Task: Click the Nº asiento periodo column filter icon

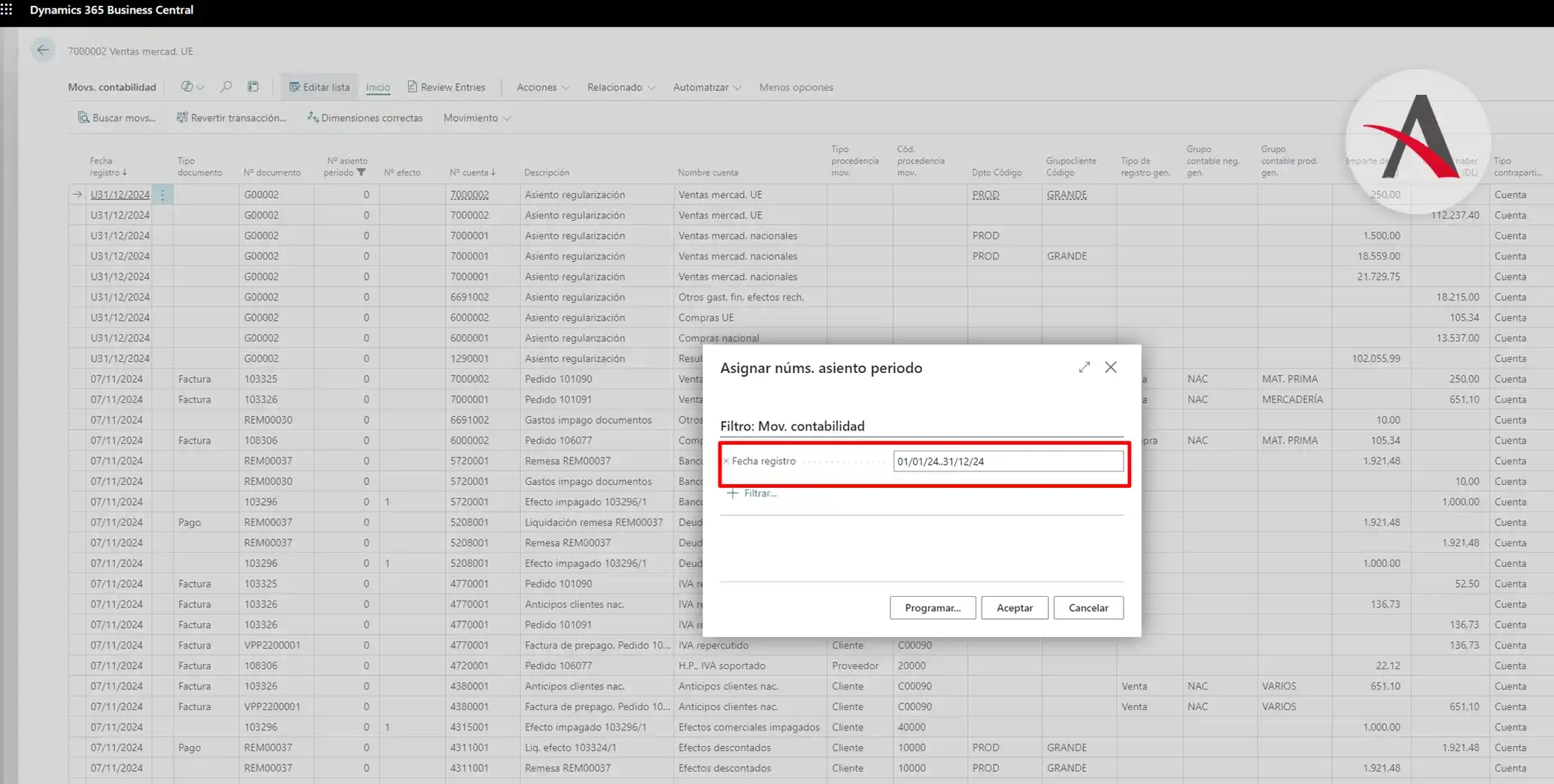Action: tap(362, 172)
